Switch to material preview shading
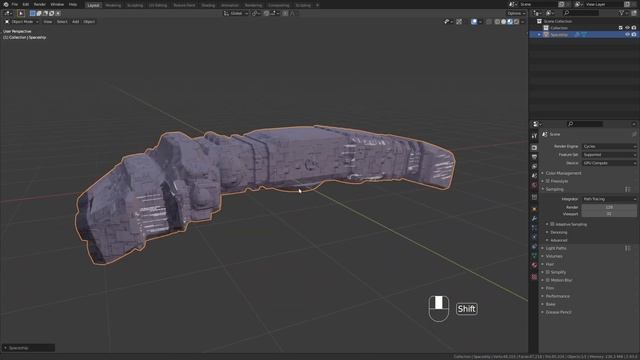The width and height of the screenshot is (640, 360). pos(510,22)
